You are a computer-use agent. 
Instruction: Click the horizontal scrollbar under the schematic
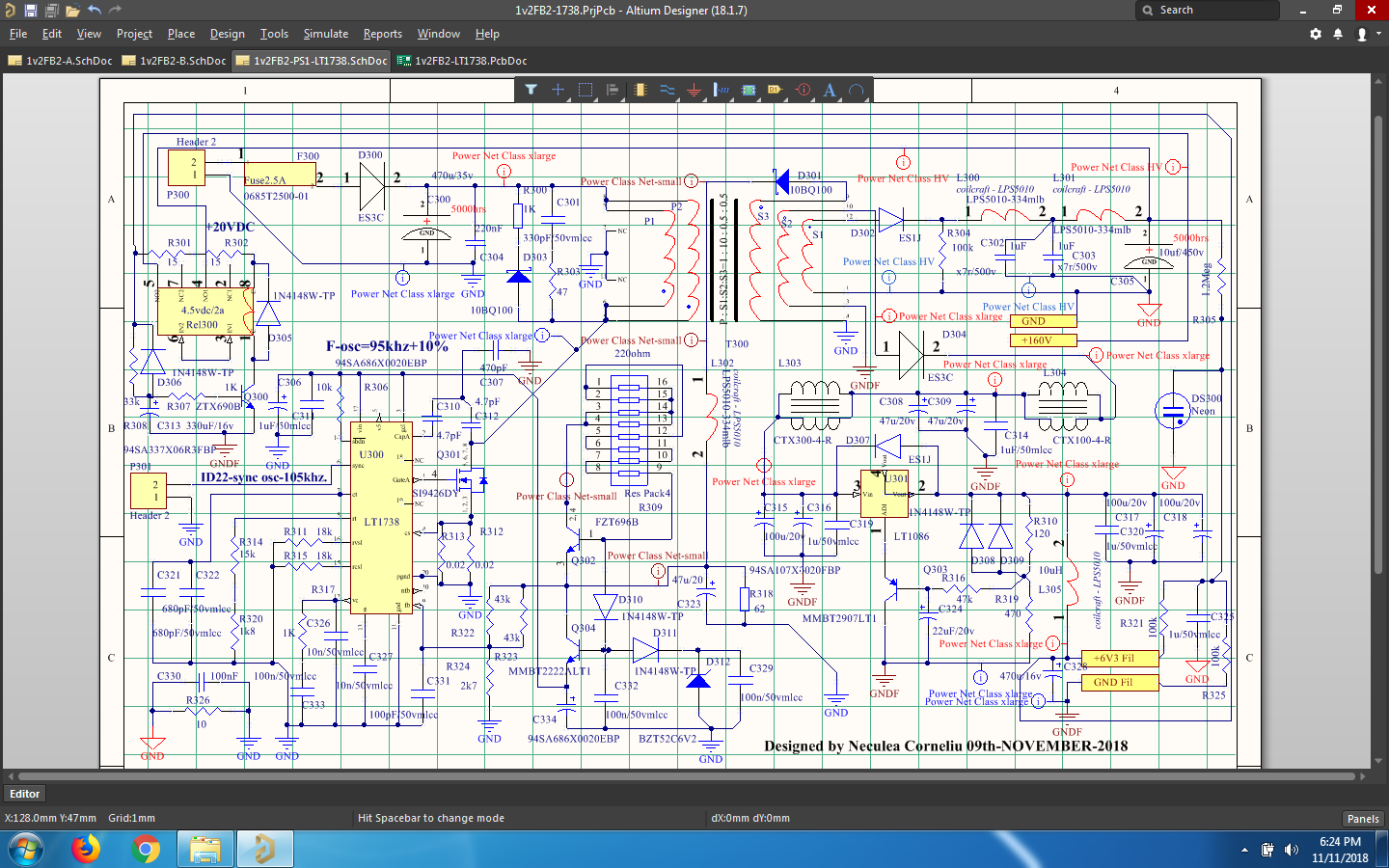[688, 775]
